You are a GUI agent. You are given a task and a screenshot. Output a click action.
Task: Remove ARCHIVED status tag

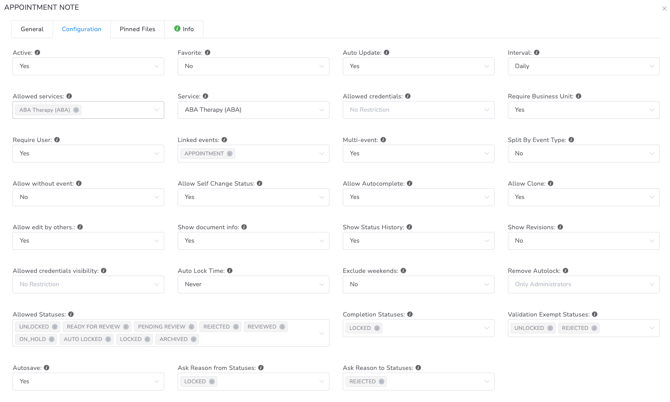tap(194, 339)
